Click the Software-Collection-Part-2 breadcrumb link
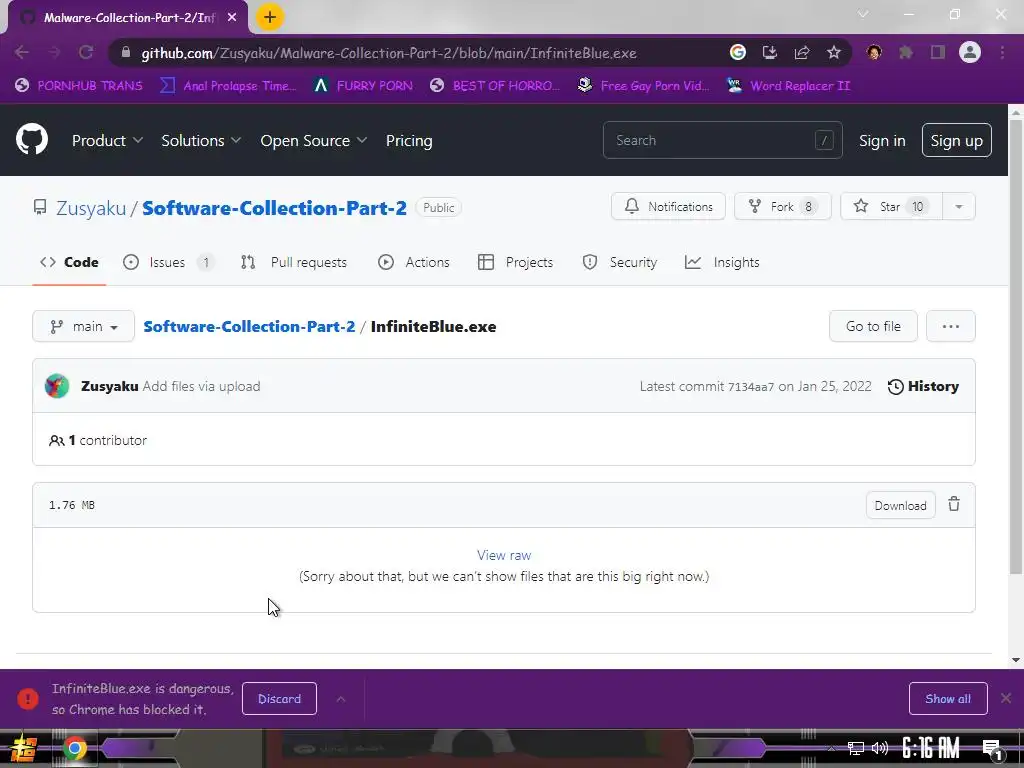The width and height of the screenshot is (1024, 768). [249, 327]
